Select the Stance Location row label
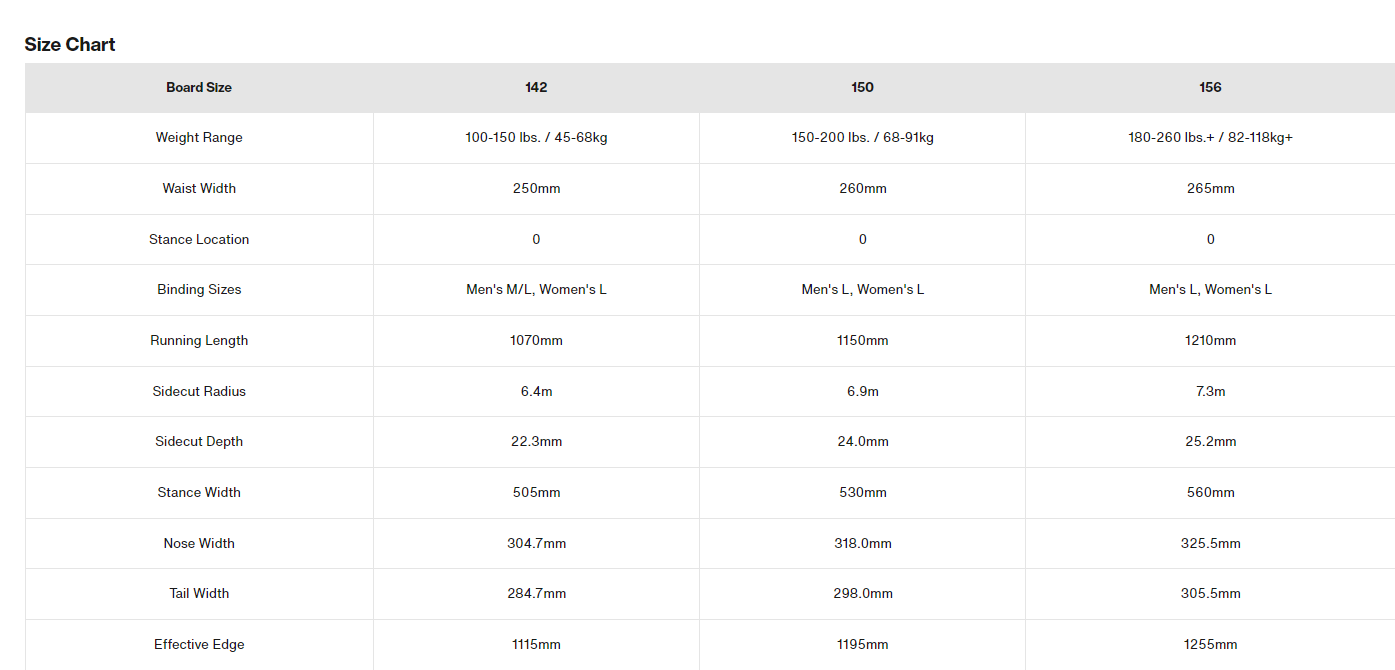The height and width of the screenshot is (670, 1395). click(x=199, y=239)
